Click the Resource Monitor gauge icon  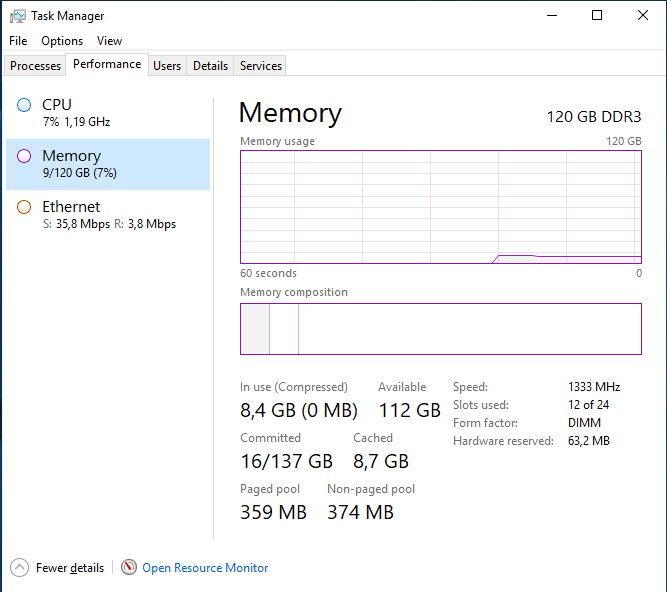coord(129,568)
